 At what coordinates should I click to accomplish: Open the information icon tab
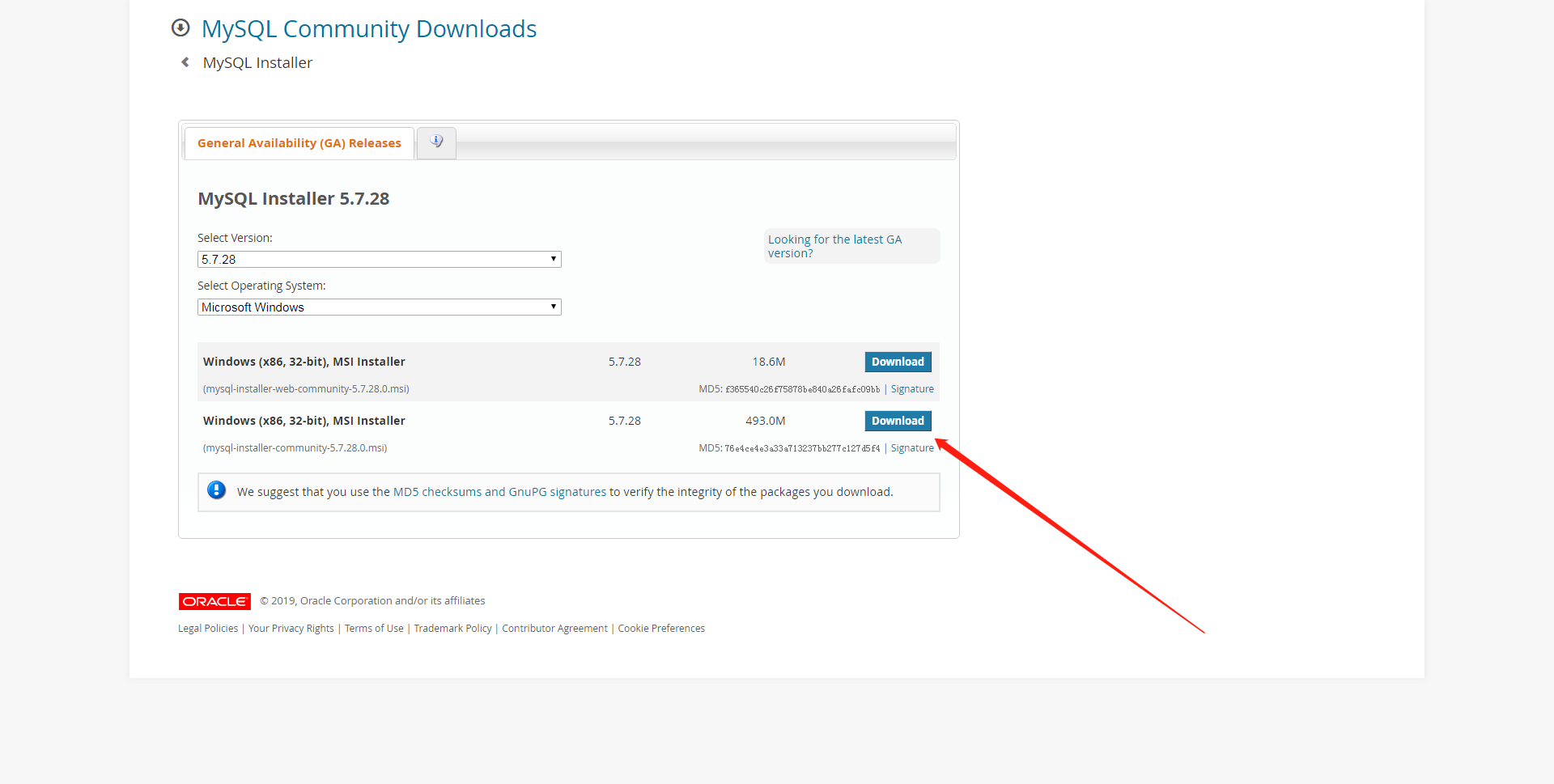(x=436, y=142)
